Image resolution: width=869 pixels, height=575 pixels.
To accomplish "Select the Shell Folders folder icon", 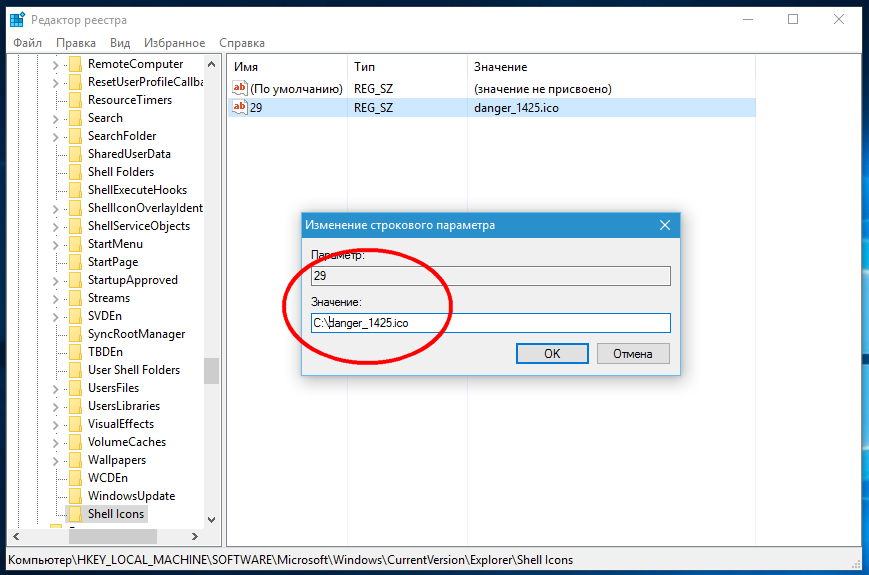I will (x=75, y=172).
